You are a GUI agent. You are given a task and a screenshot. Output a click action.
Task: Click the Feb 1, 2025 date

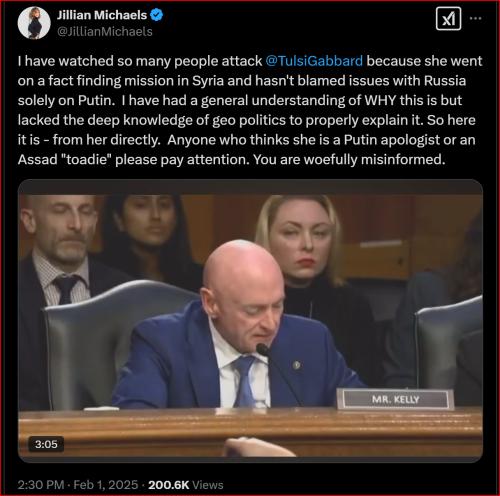click(106, 485)
